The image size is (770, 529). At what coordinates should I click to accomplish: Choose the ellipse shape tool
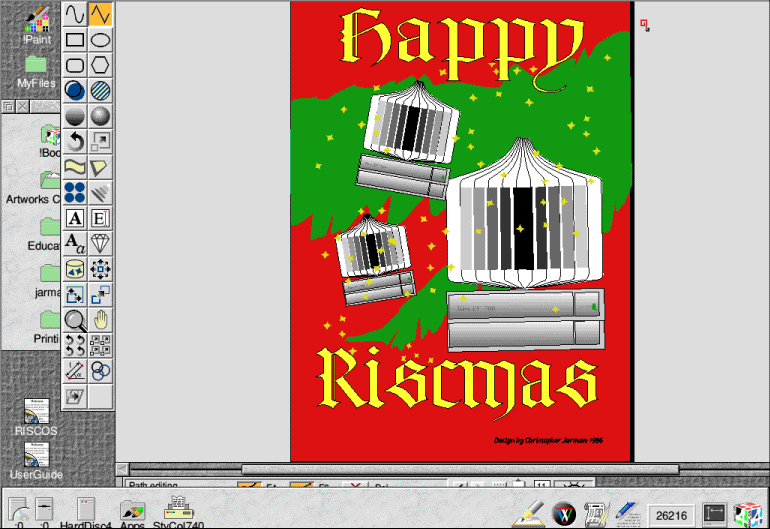100,40
